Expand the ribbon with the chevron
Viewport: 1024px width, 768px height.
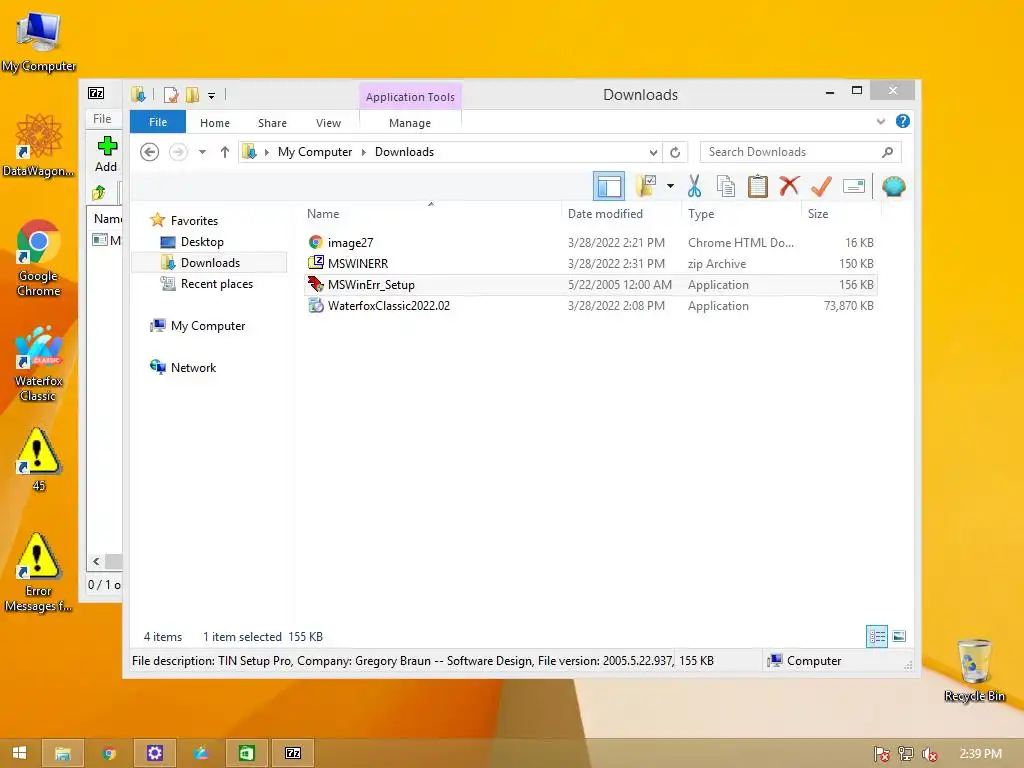pyautogui.click(x=880, y=121)
